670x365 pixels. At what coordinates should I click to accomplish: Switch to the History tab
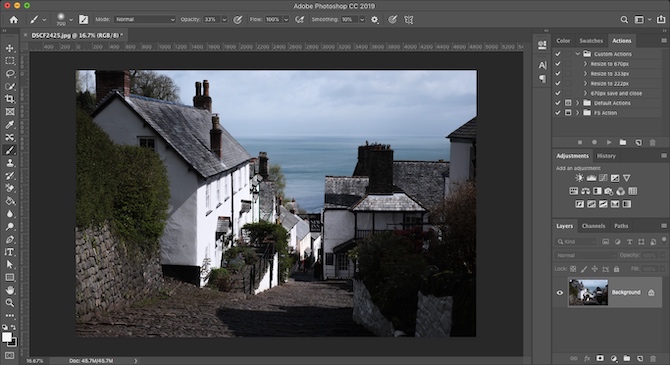[606, 156]
